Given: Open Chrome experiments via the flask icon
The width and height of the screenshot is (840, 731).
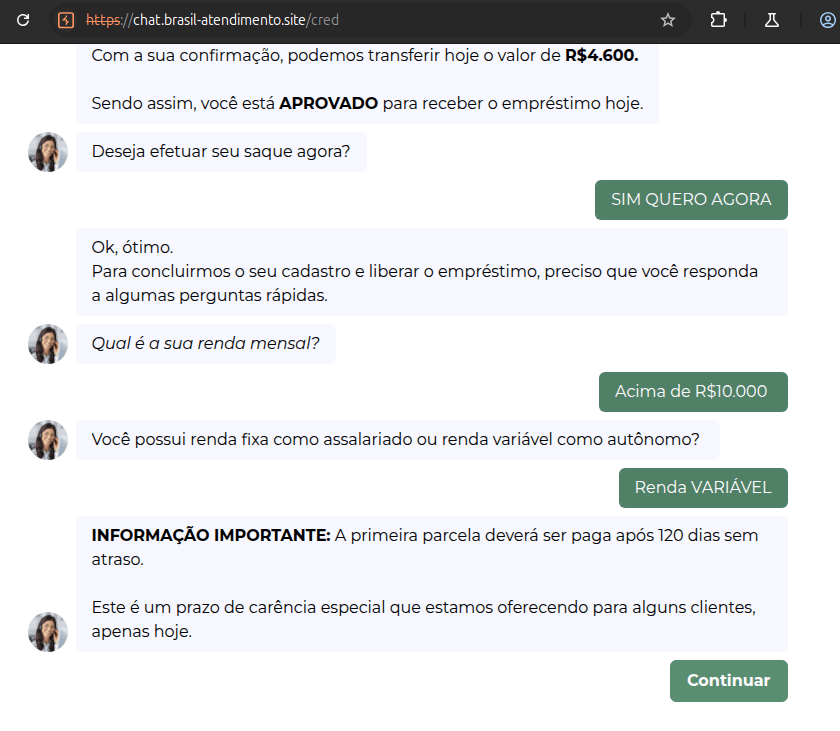Looking at the screenshot, I should [770, 20].
